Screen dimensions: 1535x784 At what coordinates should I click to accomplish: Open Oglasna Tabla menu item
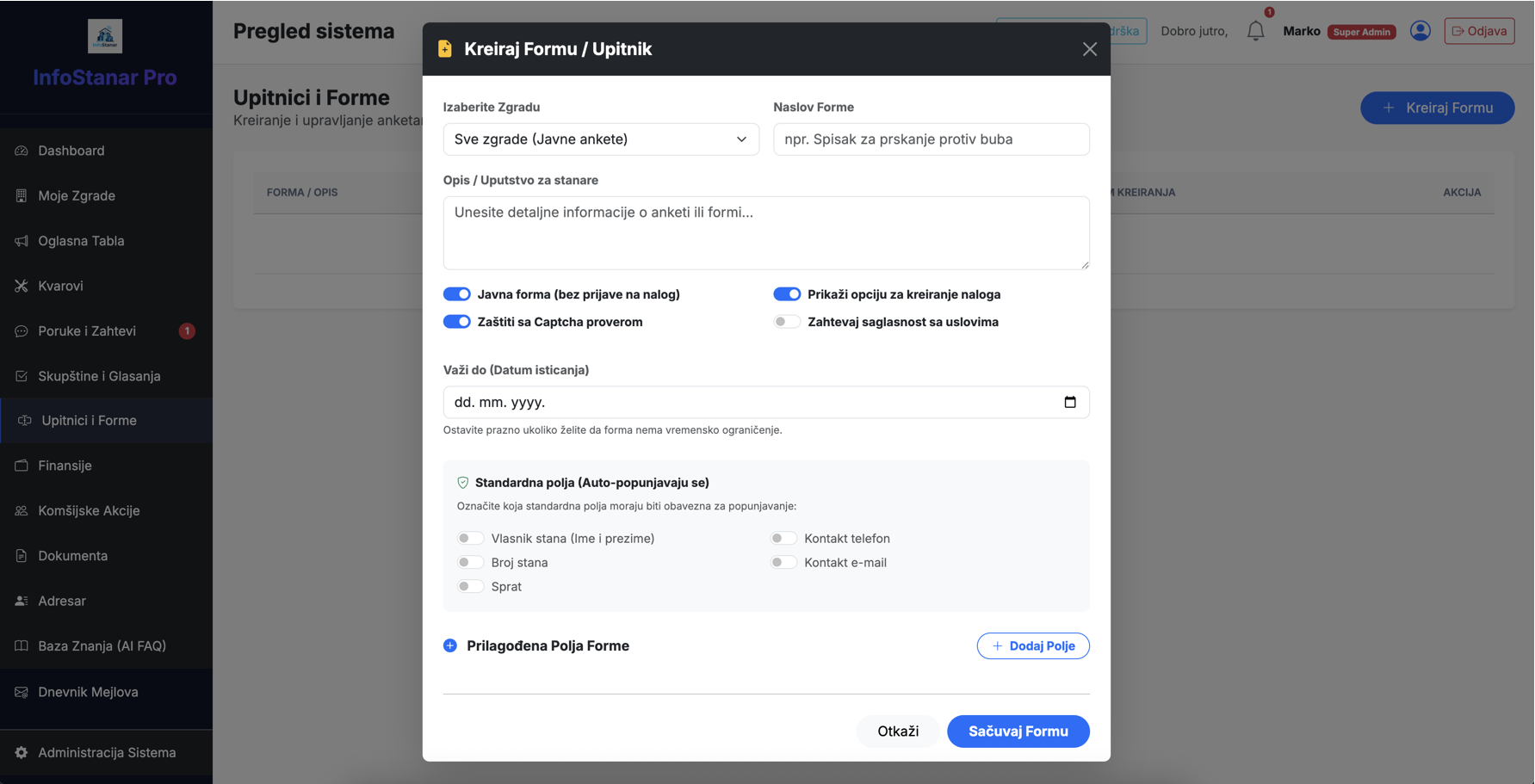[106, 241]
